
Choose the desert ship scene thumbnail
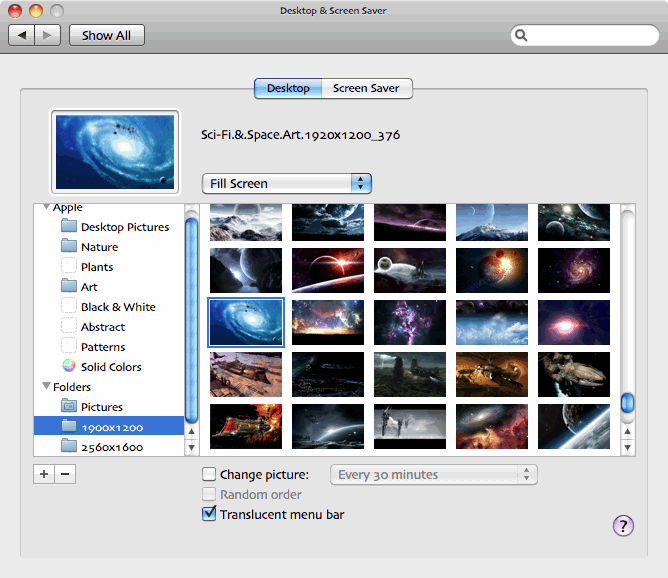246,374
